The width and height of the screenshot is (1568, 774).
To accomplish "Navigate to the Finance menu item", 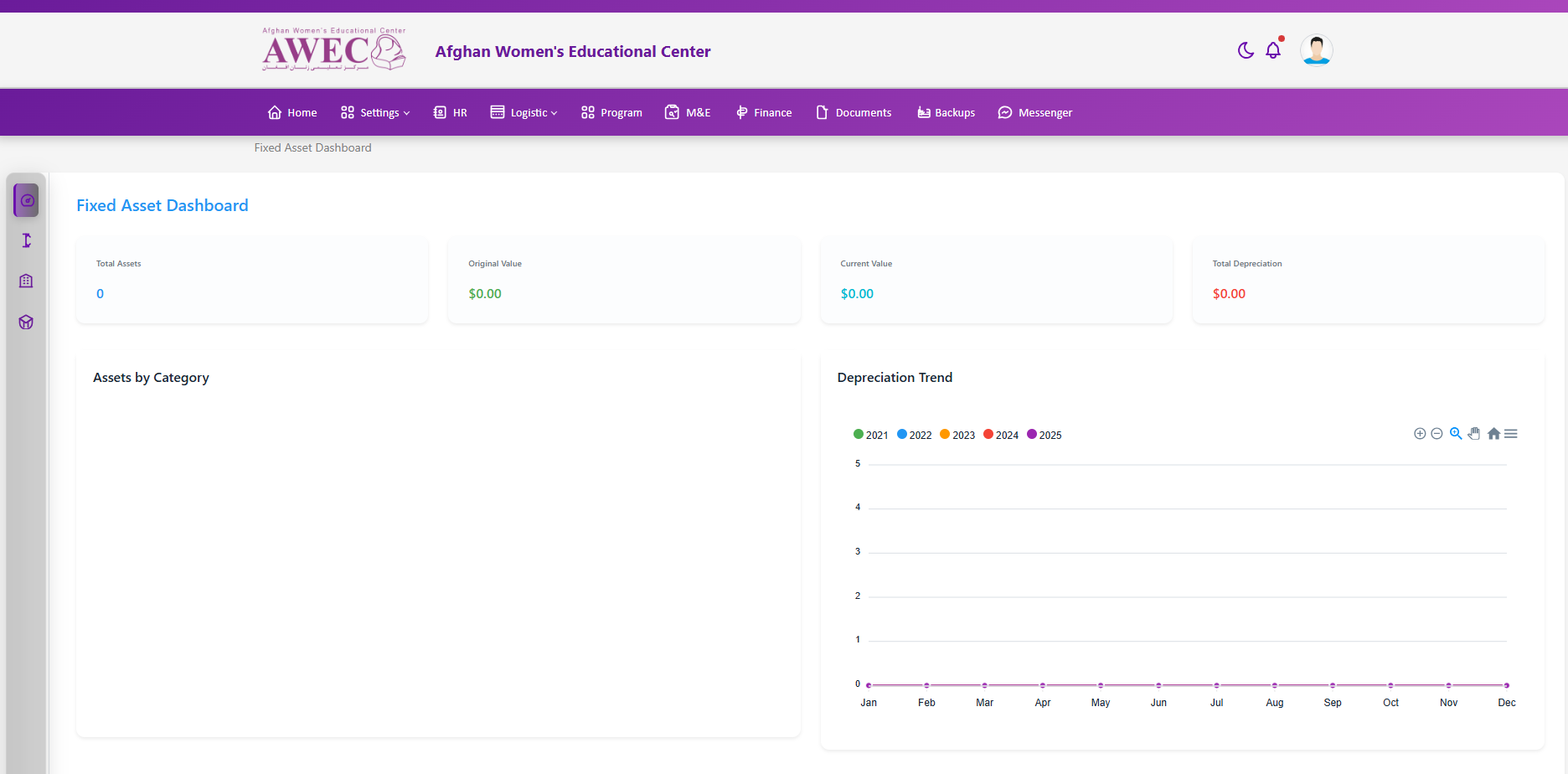I will click(x=763, y=112).
